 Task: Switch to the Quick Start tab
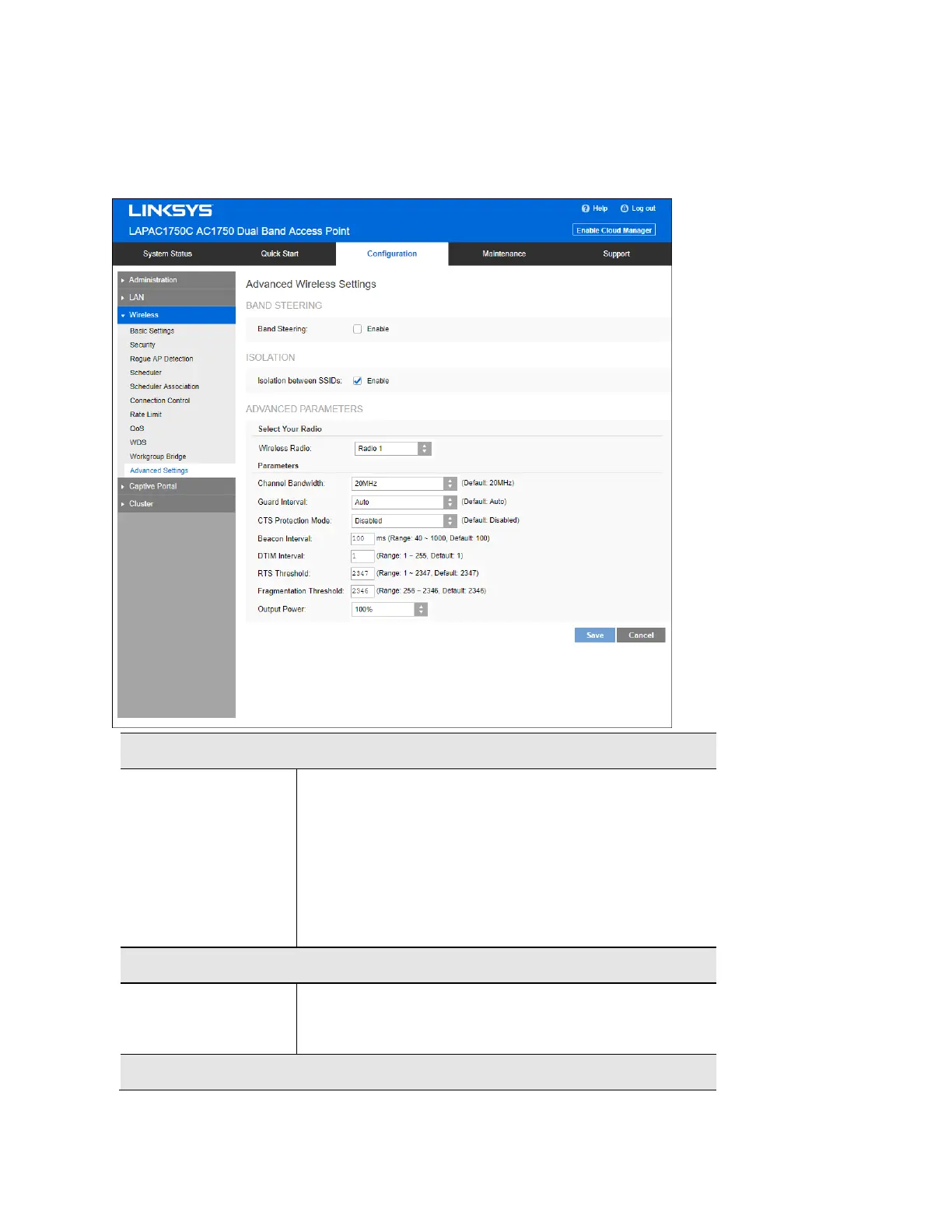[x=280, y=254]
